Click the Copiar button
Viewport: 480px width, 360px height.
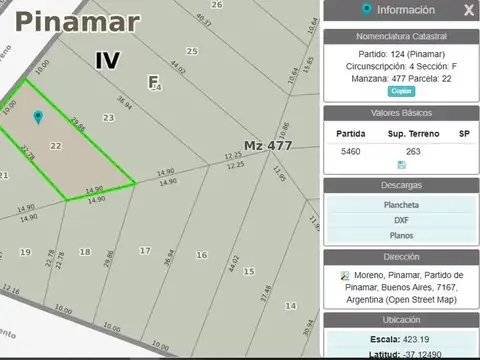[401, 91]
